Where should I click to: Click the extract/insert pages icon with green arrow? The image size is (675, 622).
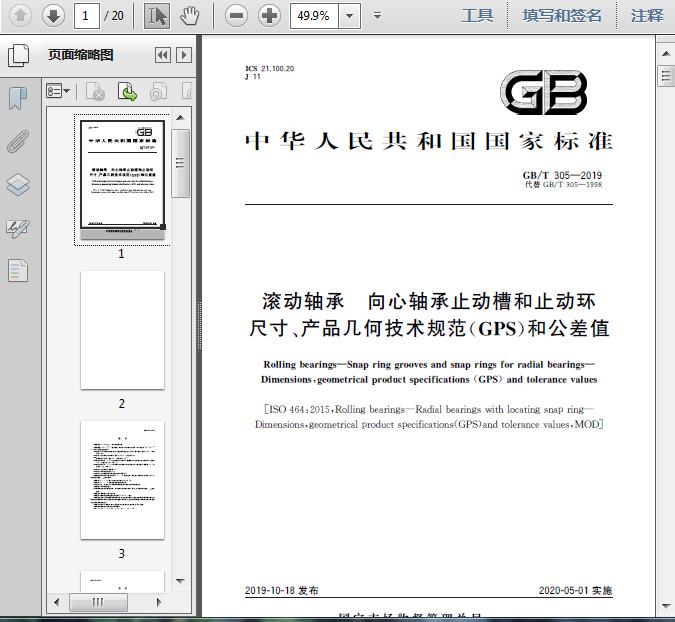click(x=127, y=91)
